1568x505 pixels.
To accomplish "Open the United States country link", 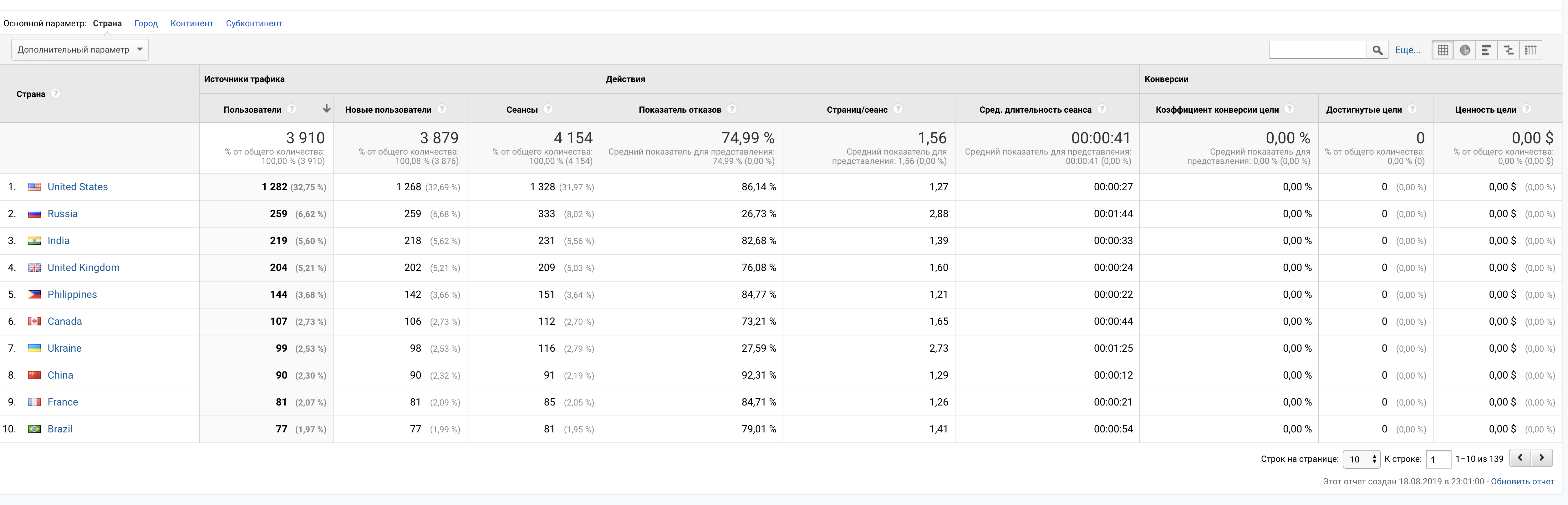I will coord(77,187).
